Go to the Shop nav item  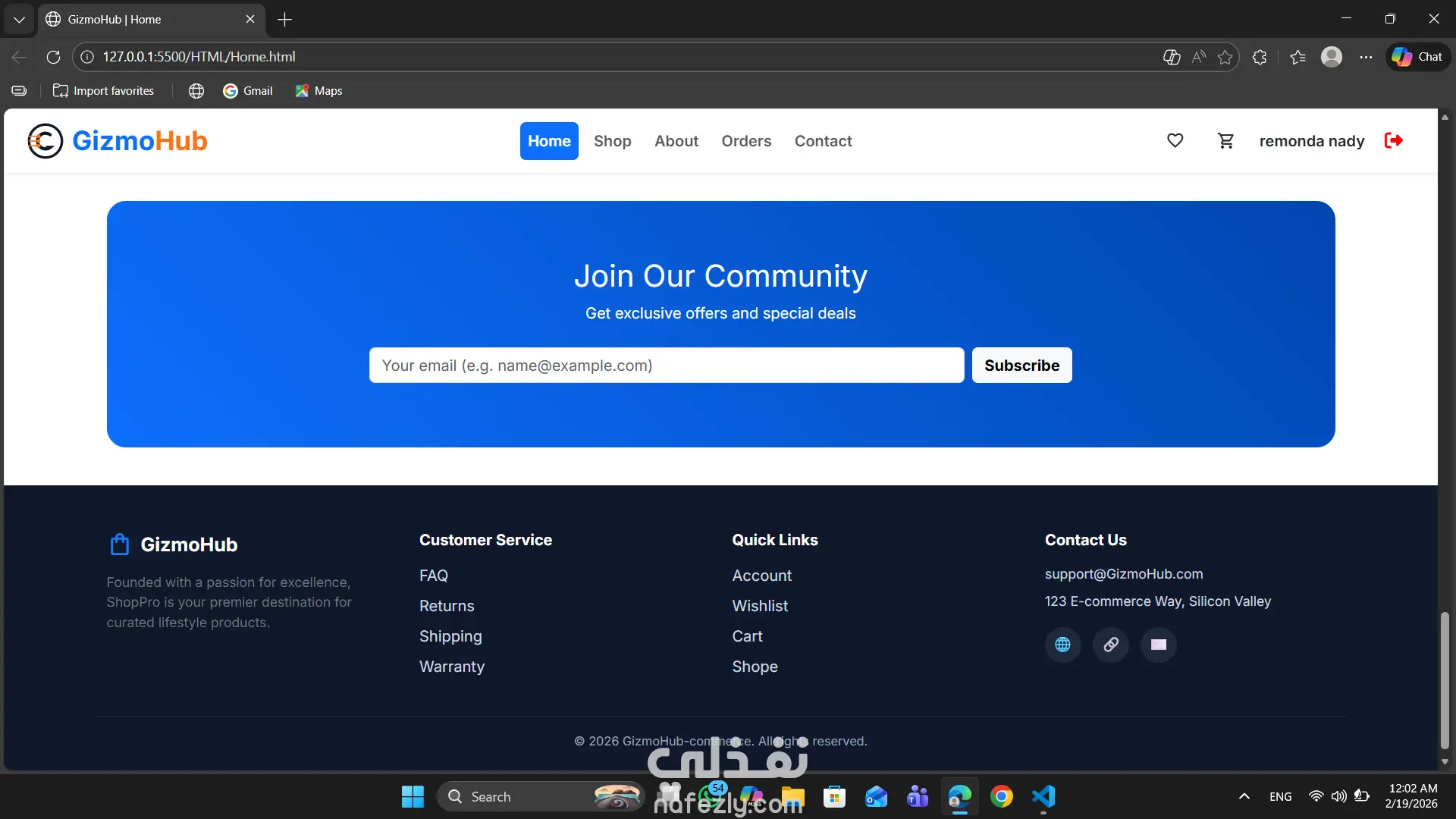[612, 141]
